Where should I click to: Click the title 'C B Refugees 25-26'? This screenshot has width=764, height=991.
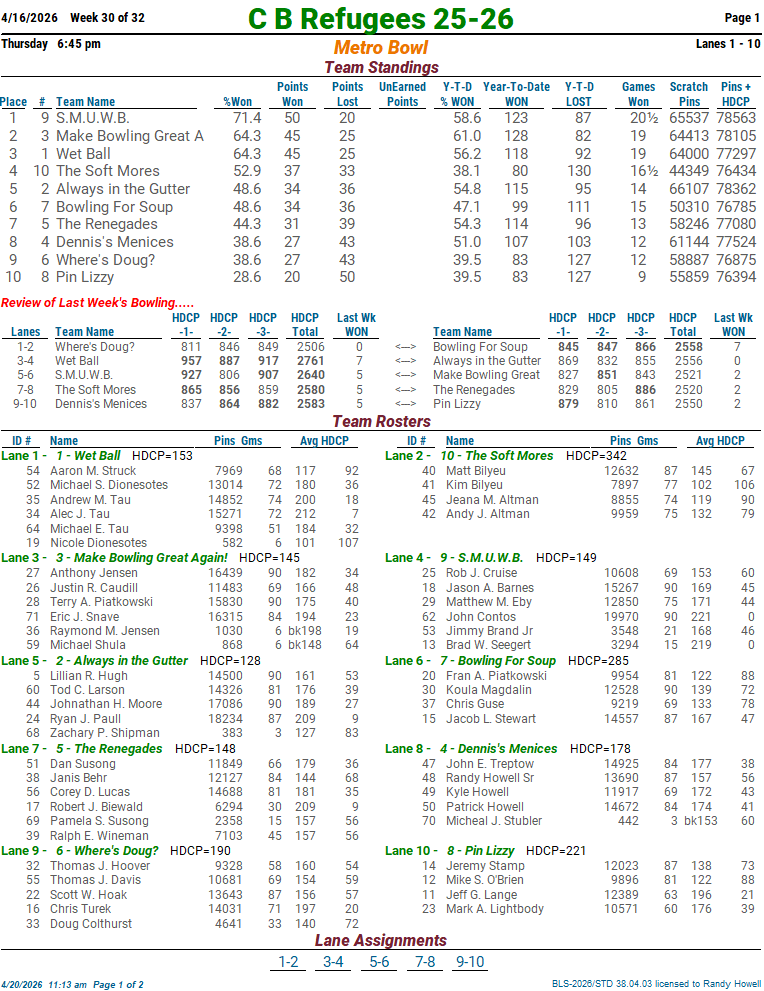pyautogui.click(x=380, y=18)
